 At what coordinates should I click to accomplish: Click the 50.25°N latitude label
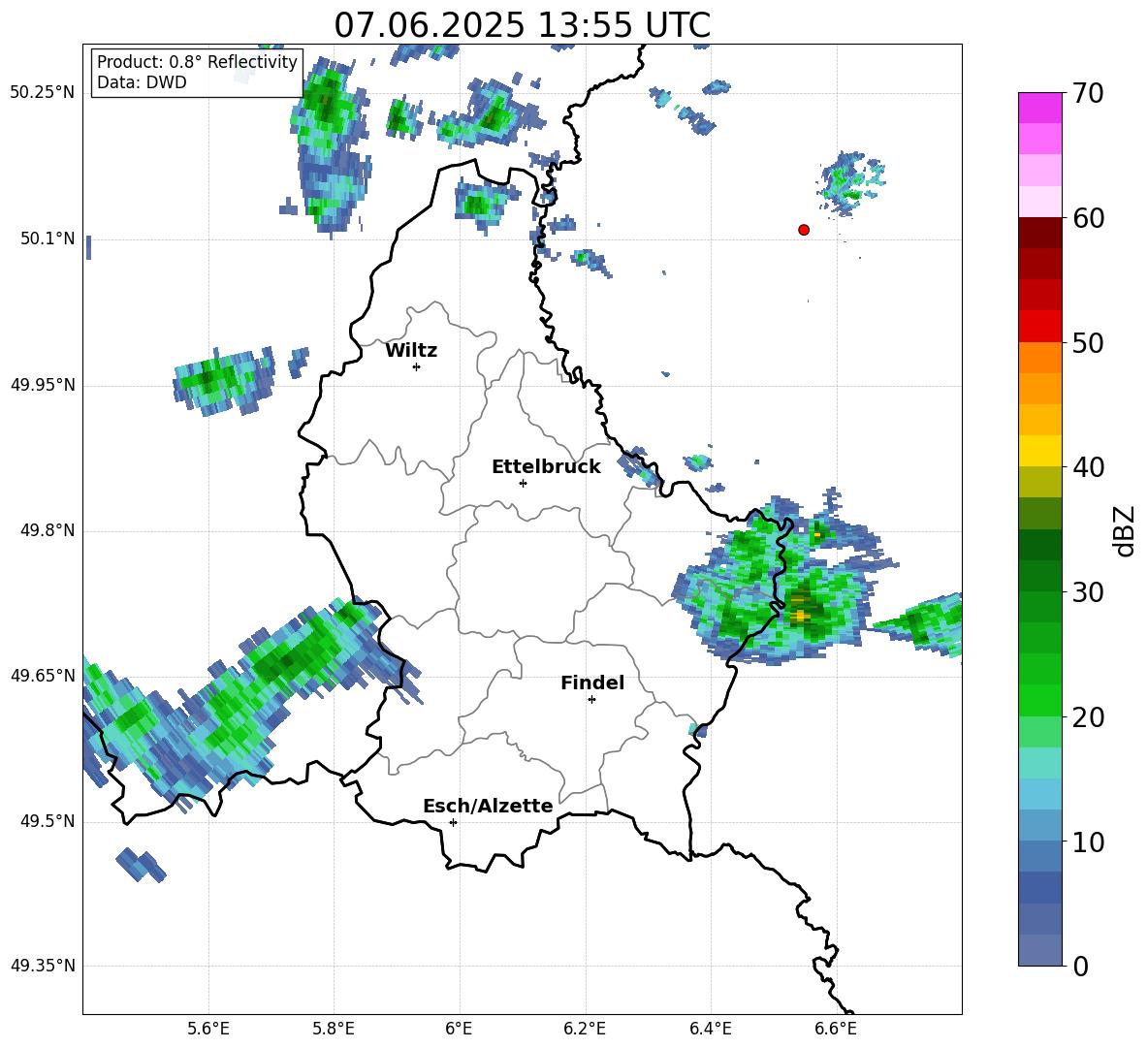click(x=43, y=93)
